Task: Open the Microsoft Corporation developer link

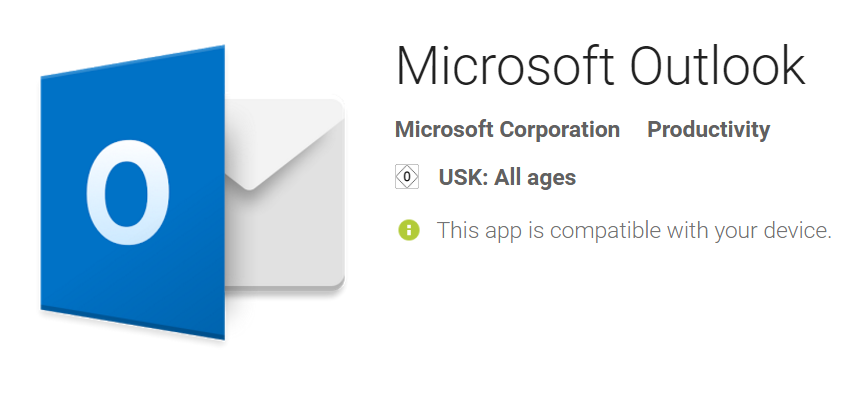Action: point(507,130)
